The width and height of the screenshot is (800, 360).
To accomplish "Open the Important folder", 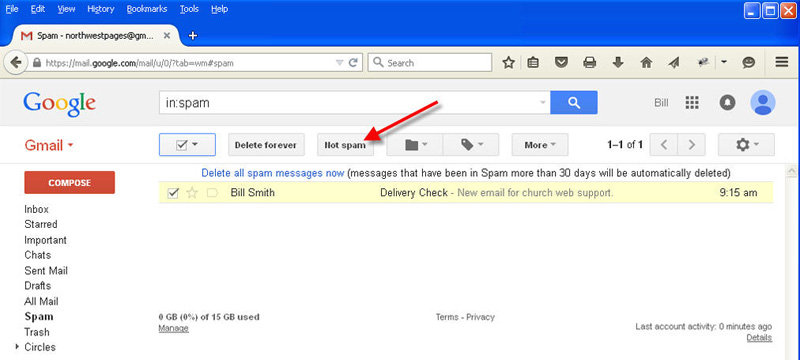I will (x=45, y=240).
